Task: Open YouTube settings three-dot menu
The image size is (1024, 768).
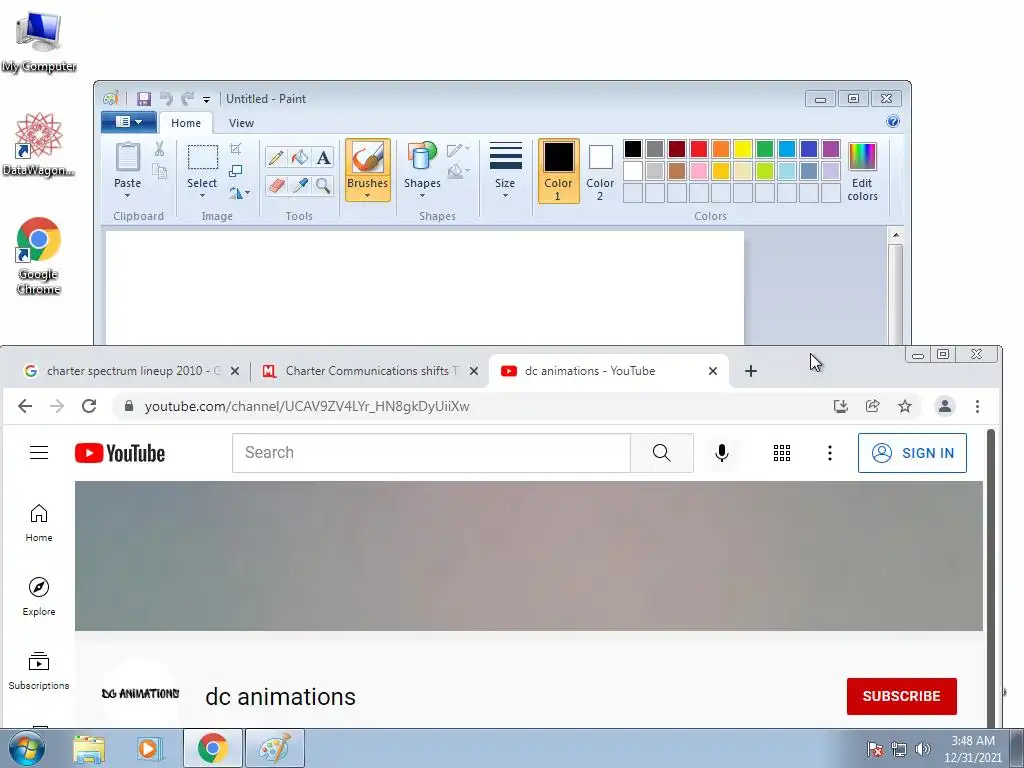Action: pyautogui.click(x=829, y=453)
